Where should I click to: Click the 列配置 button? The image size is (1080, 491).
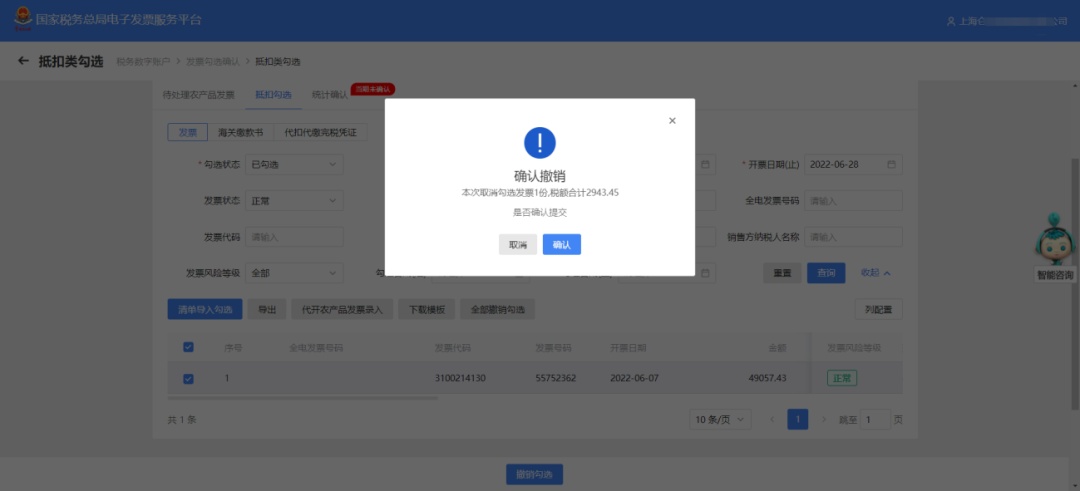click(x=878, y=309)
